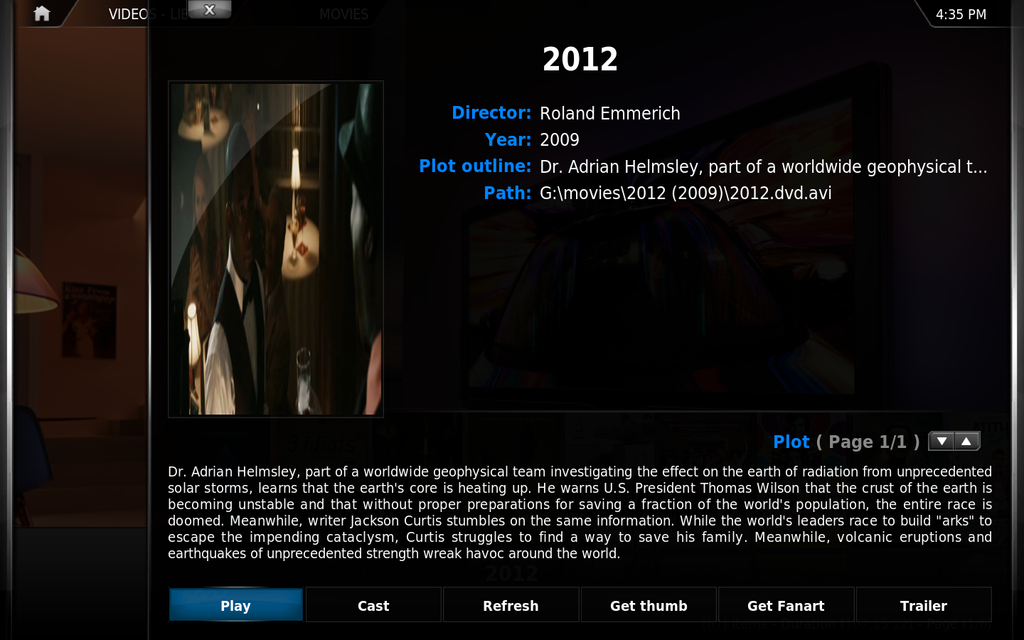This screenshot has width=1024, height=640.
Task: Go to the Home screen icon
Action: [42, 14]
